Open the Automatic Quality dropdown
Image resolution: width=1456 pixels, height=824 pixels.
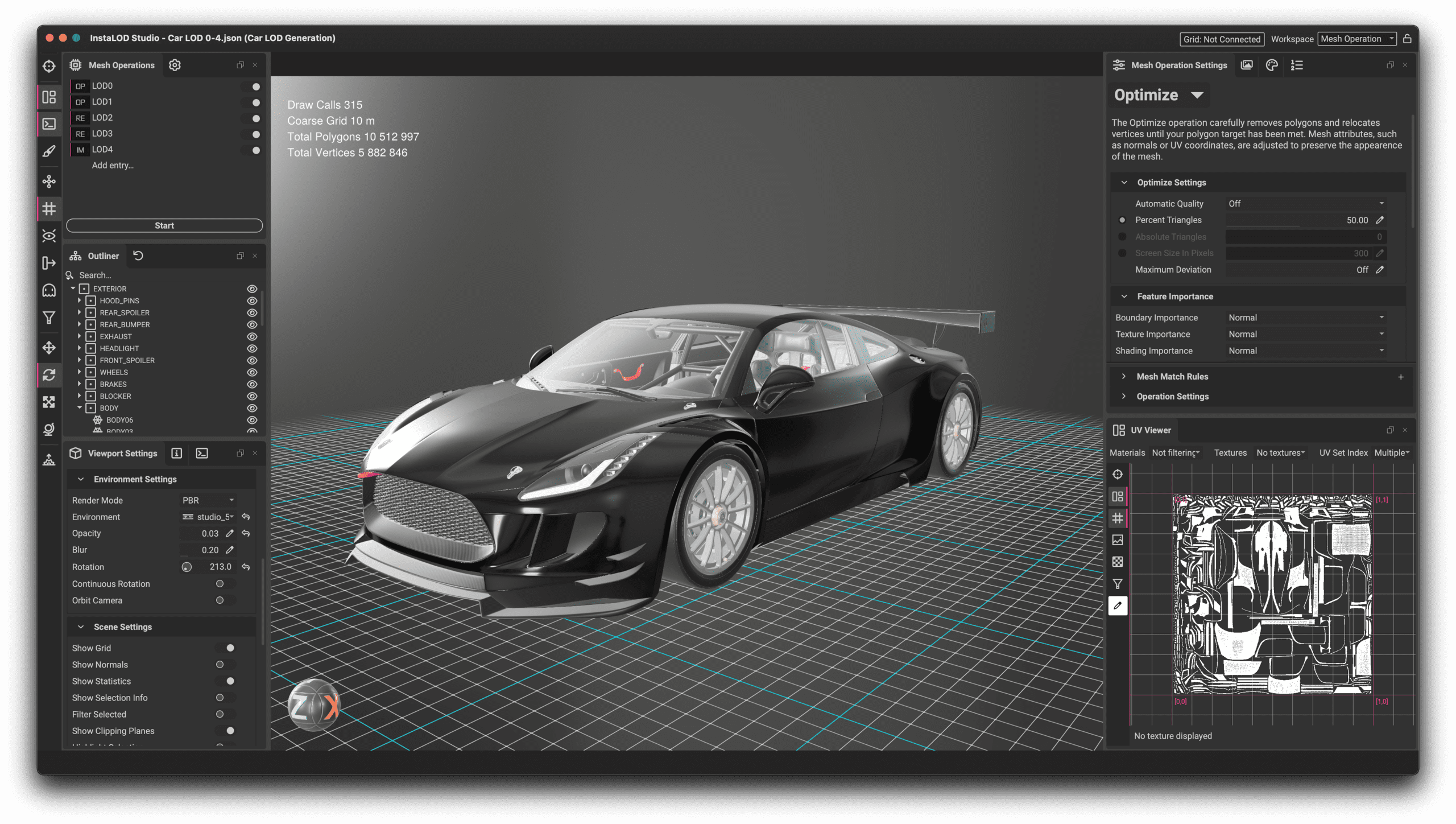1305,203
